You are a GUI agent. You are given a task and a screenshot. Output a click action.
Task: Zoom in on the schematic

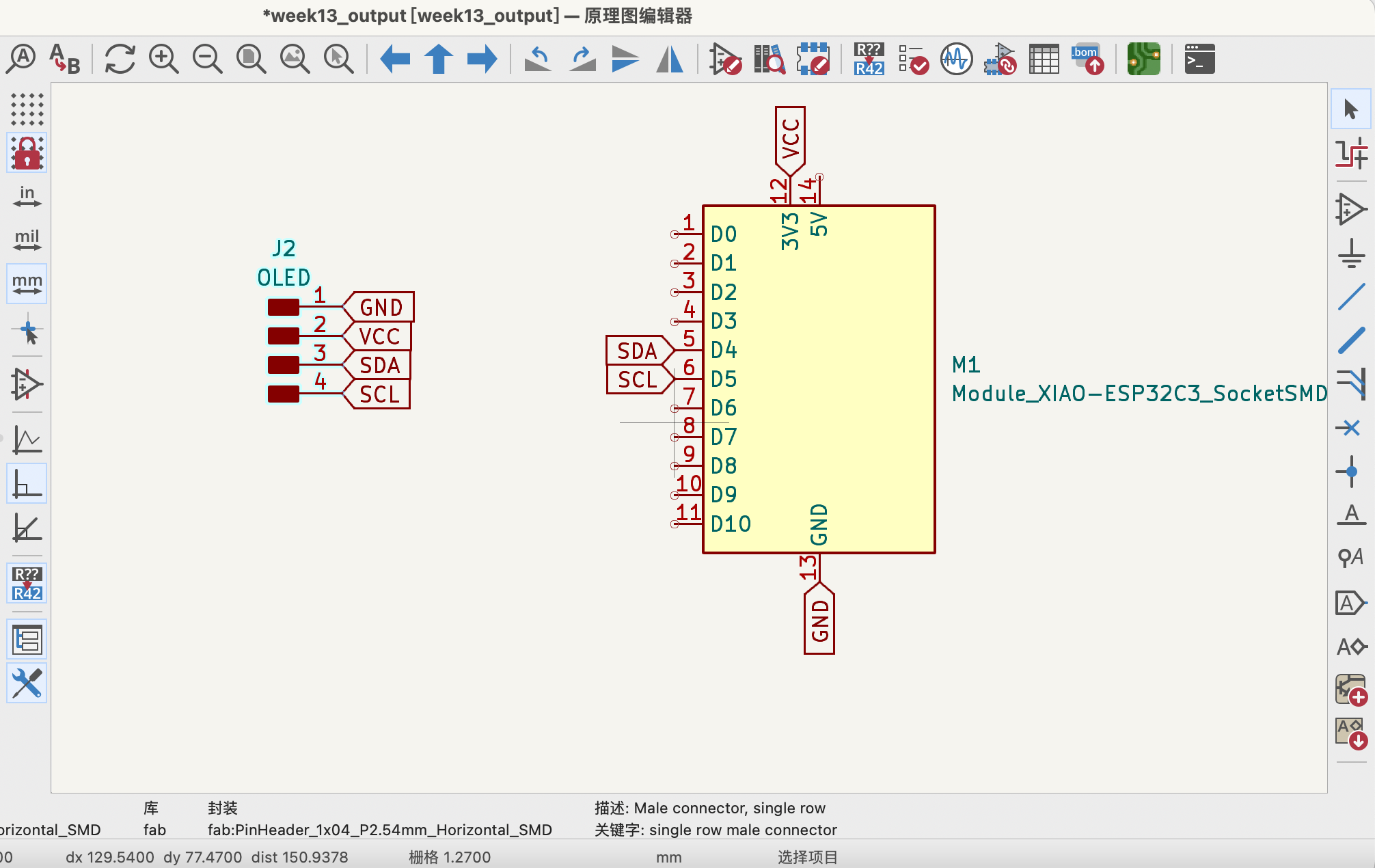[x=164, y=59]
